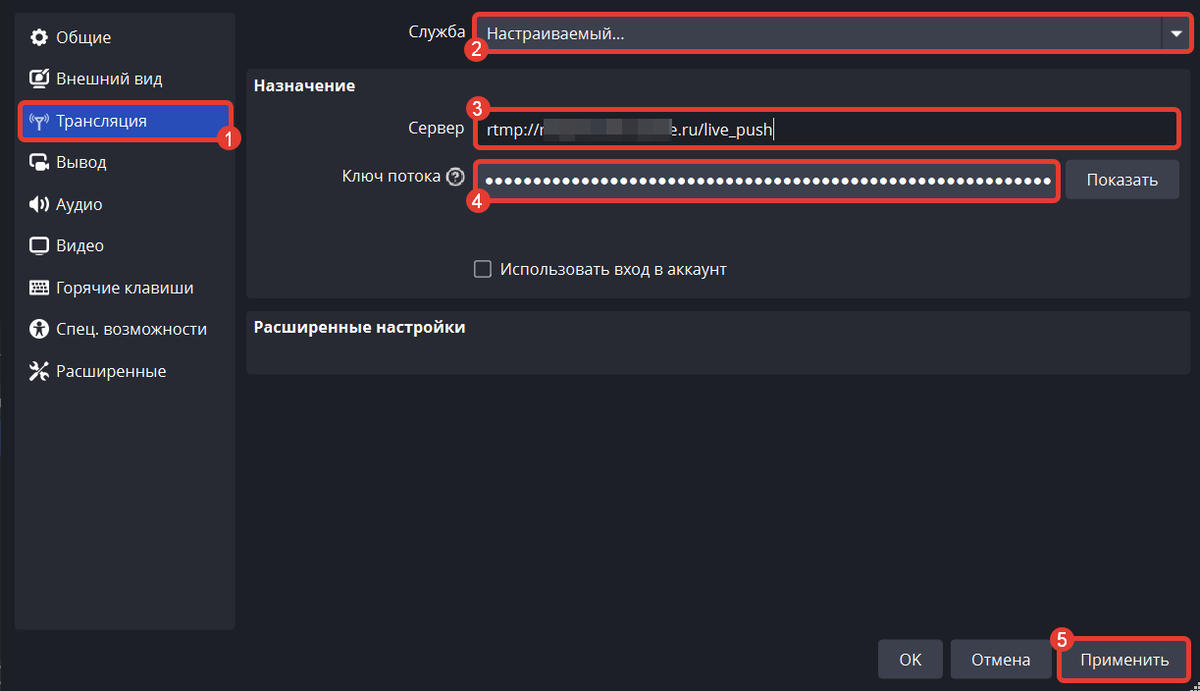Click the Отмена button
The width and height of the screenshot is (1200, 691).
tap(999, 660)
